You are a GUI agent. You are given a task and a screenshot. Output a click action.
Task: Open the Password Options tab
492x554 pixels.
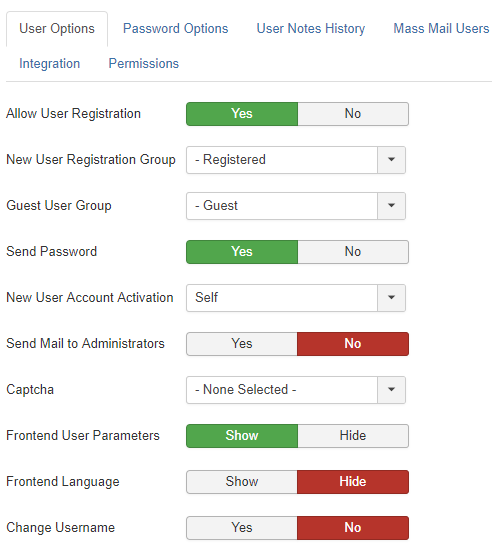point(175,29)
